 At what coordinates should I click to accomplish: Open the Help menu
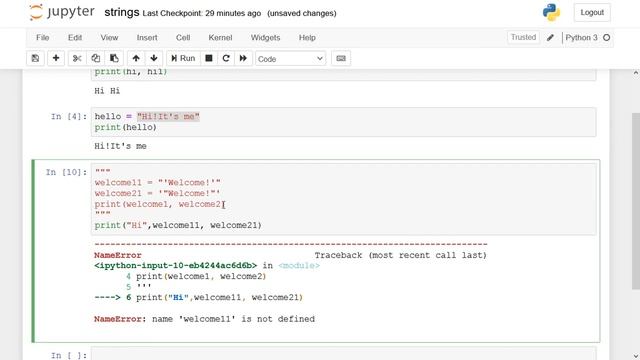tap(307, 38)
